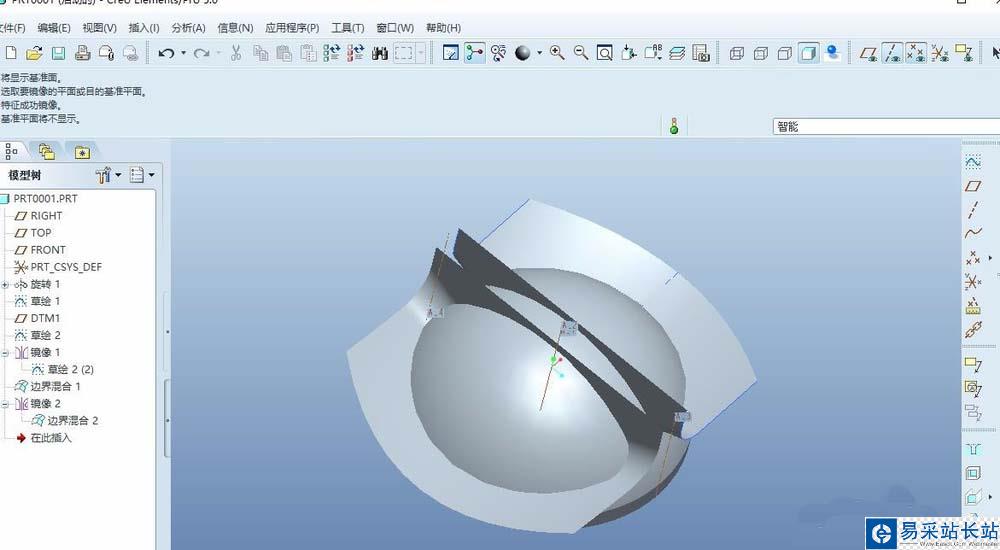Viewport: 1000px width, 550px height.
Task: Print with the printer icon
Action: click(82, 53)
